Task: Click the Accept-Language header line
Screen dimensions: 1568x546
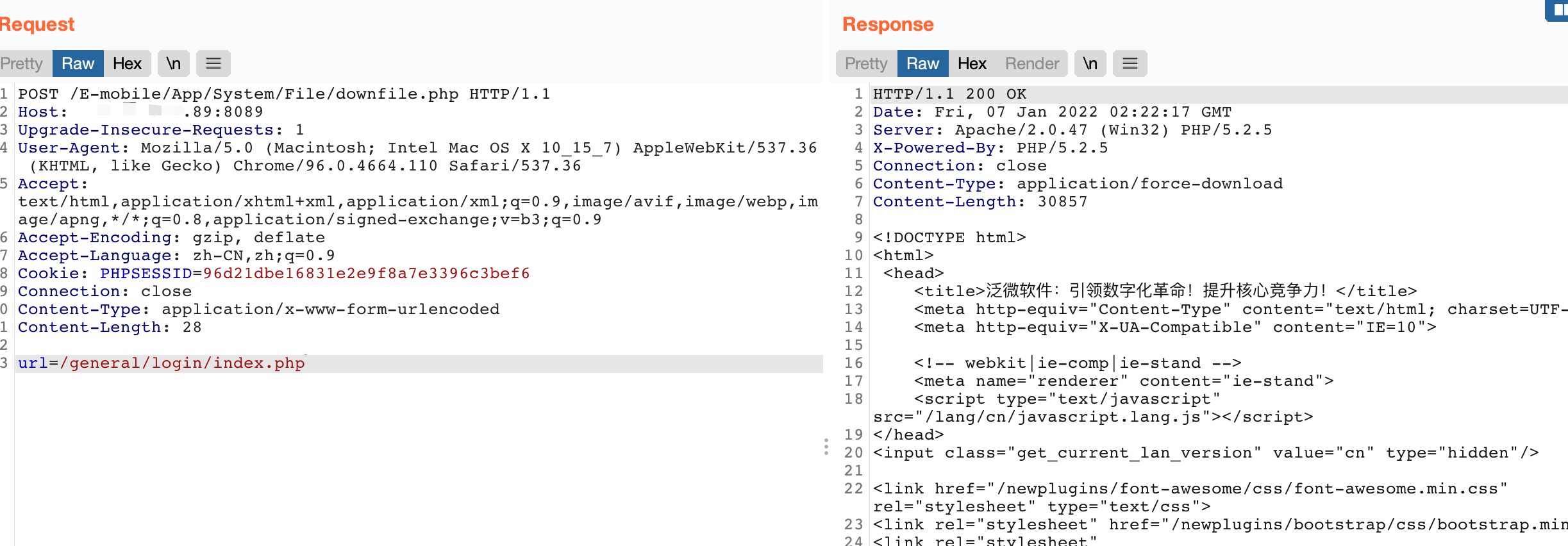Action: (176, 256)
